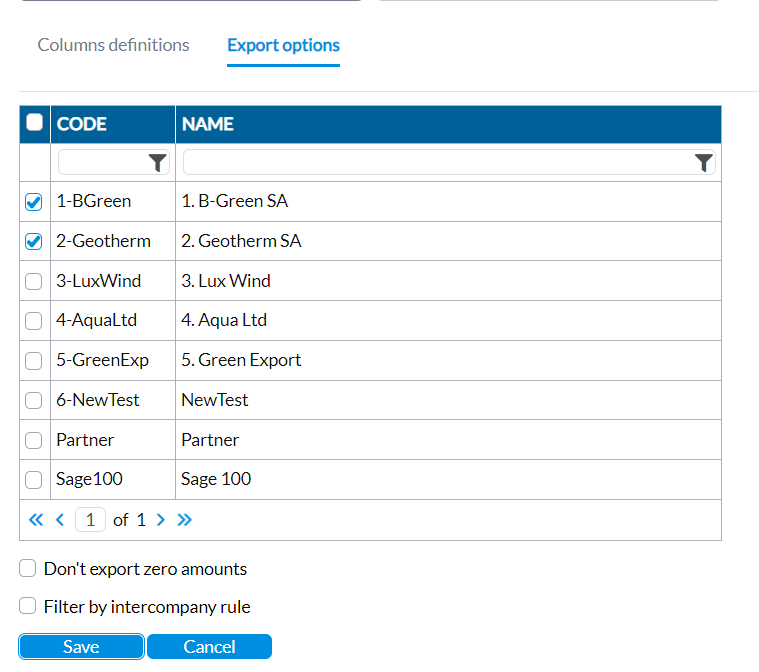Uncheck the 2-Geotherm row checkbox
759x672 pixels.
[x=33, y=241]
